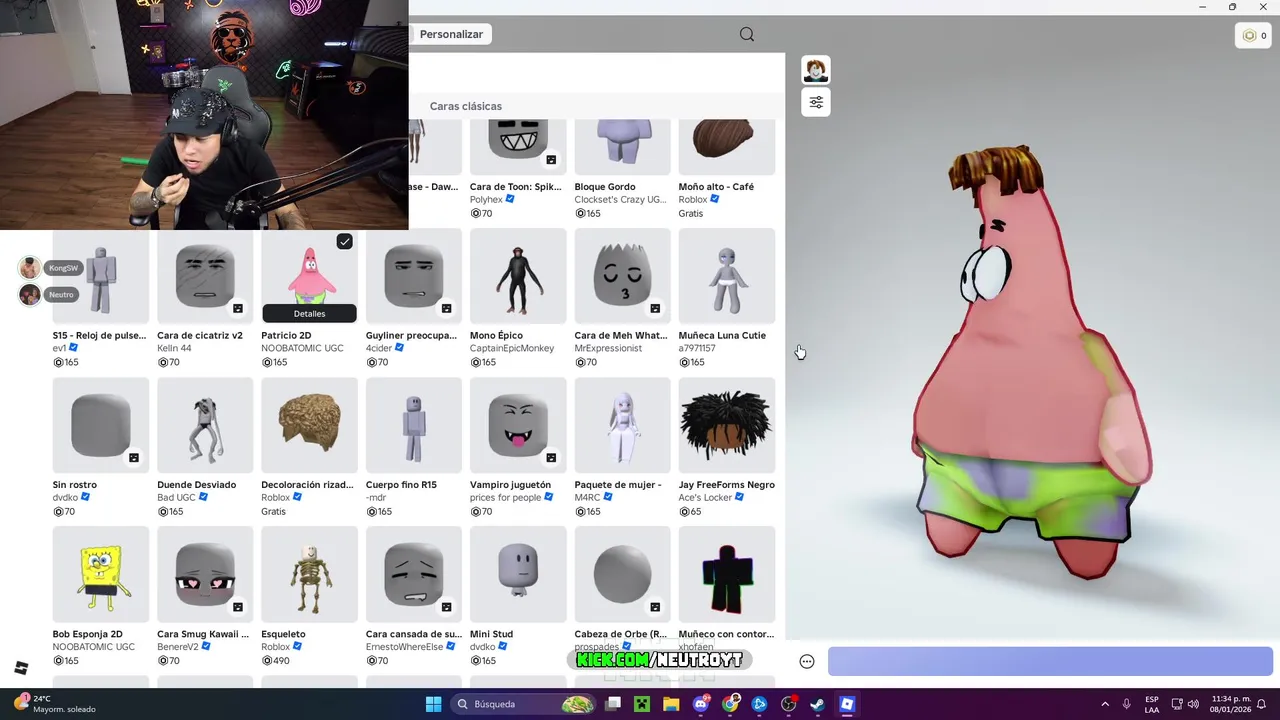
Task: Open the Personalizar tab
Action: (x=451, y=34)
